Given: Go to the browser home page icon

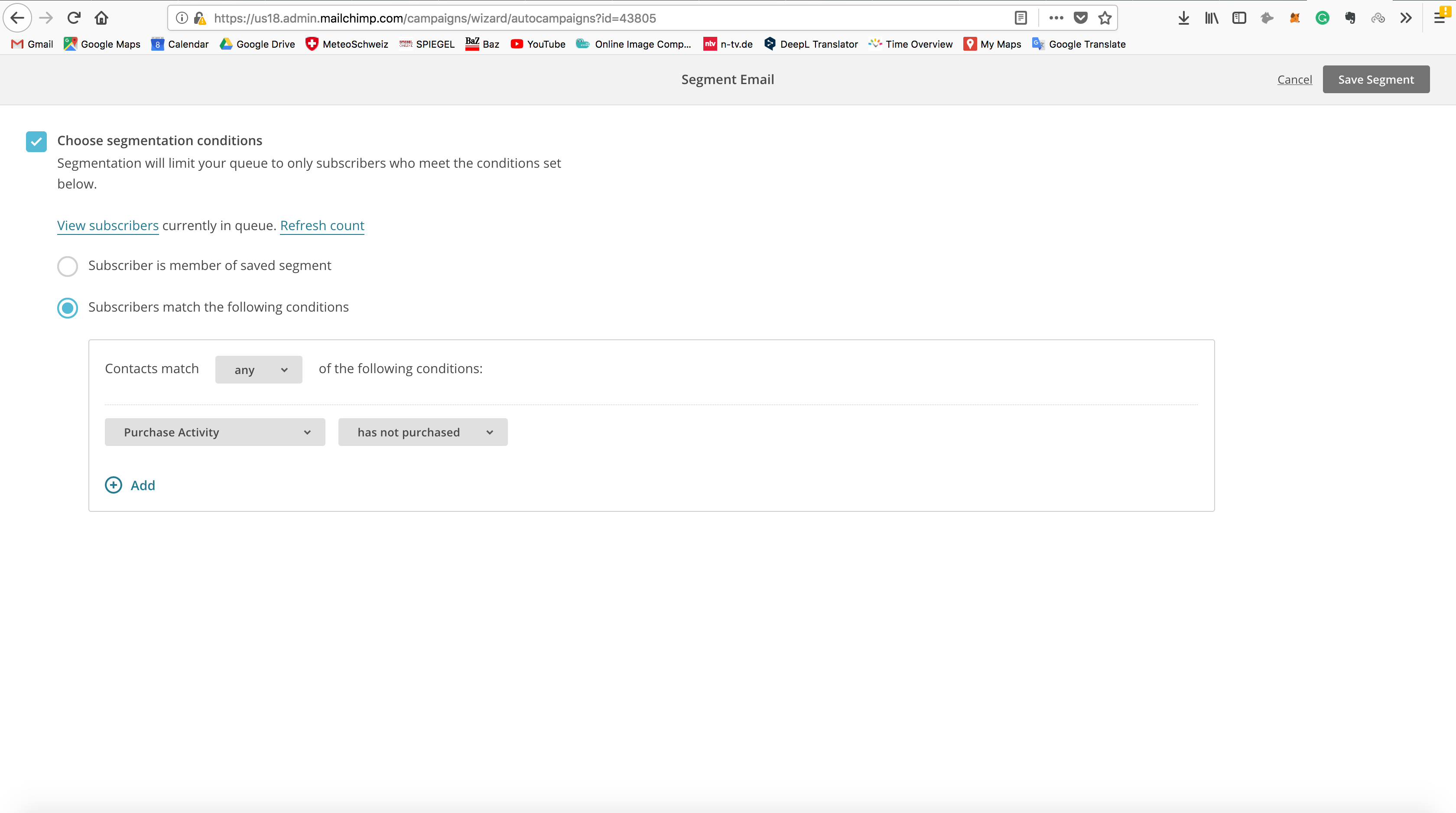Looking at the screenshot, I should 101,18.
